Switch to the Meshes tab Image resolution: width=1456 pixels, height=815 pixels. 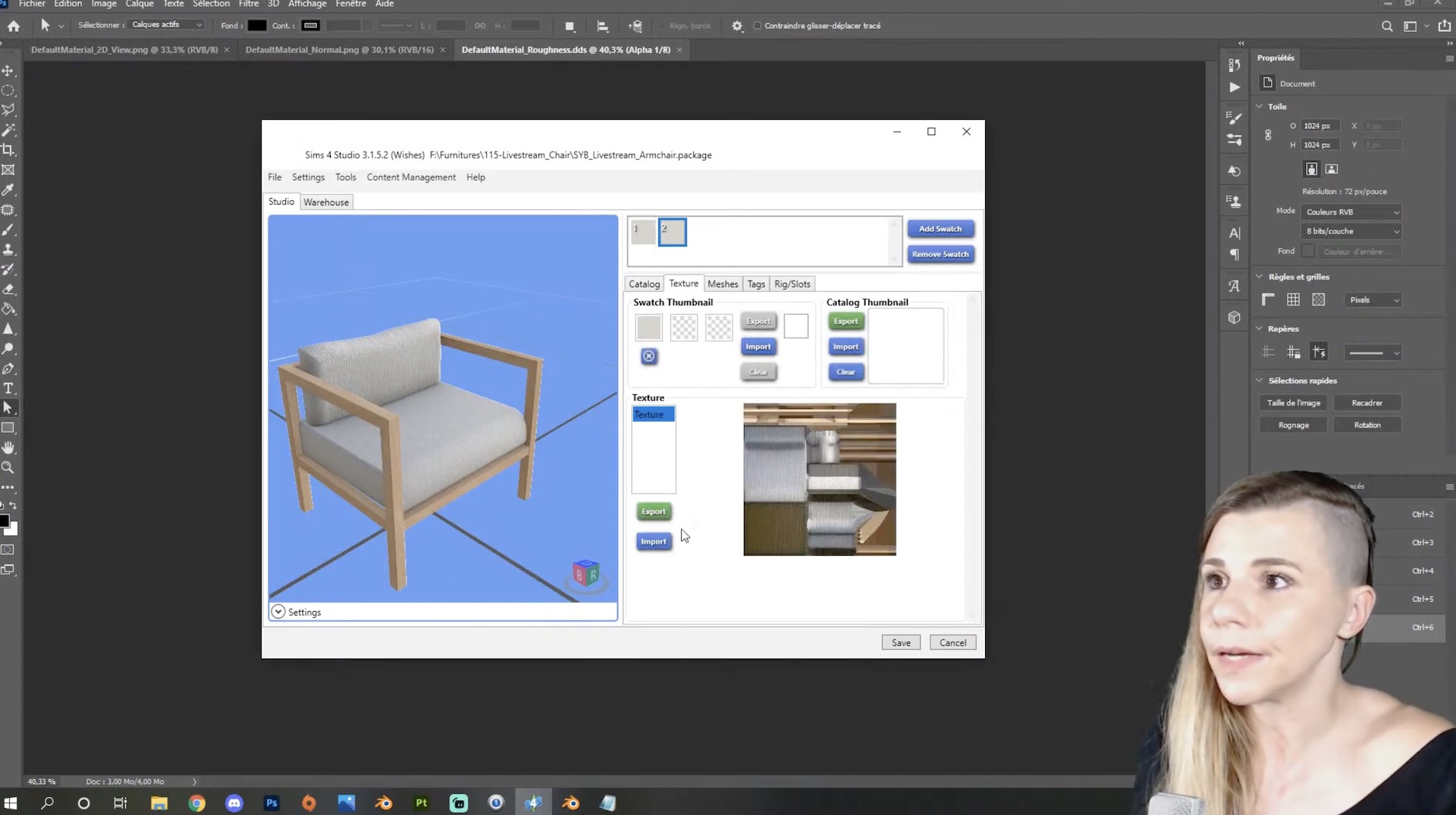coord(722,284)
